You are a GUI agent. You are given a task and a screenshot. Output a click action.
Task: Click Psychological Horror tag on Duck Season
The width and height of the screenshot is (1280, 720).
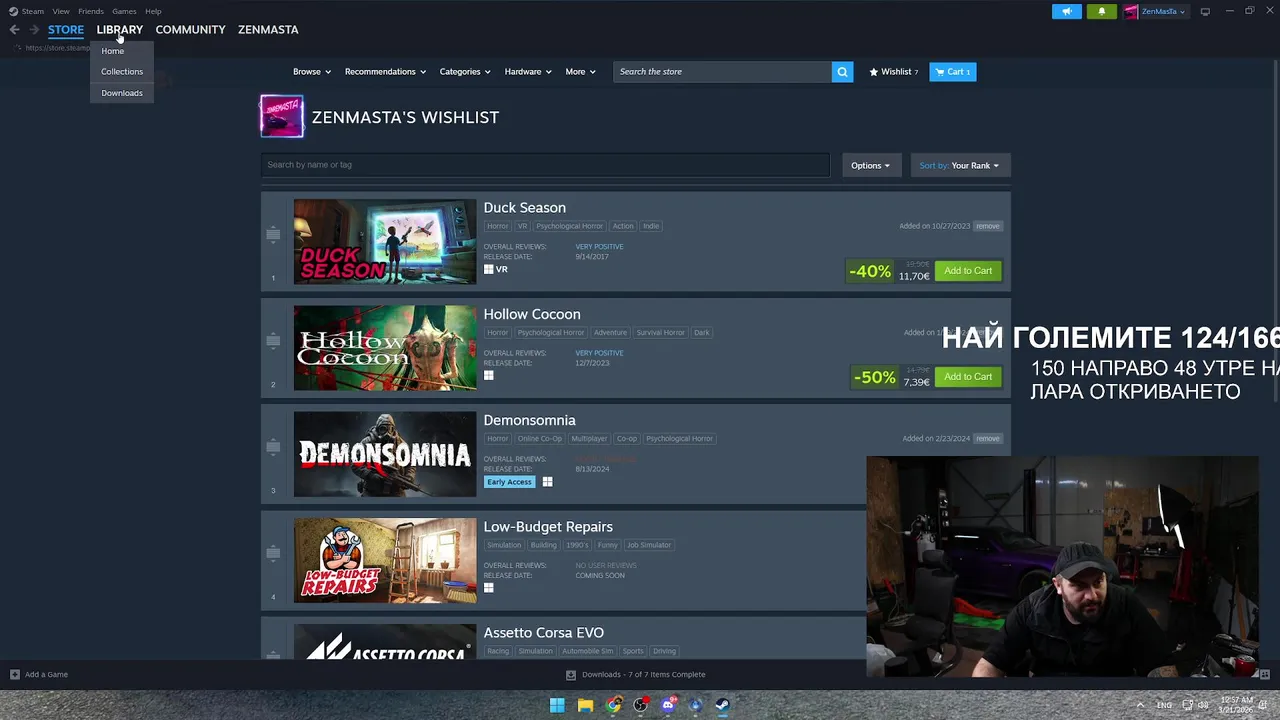pos(569,226)
